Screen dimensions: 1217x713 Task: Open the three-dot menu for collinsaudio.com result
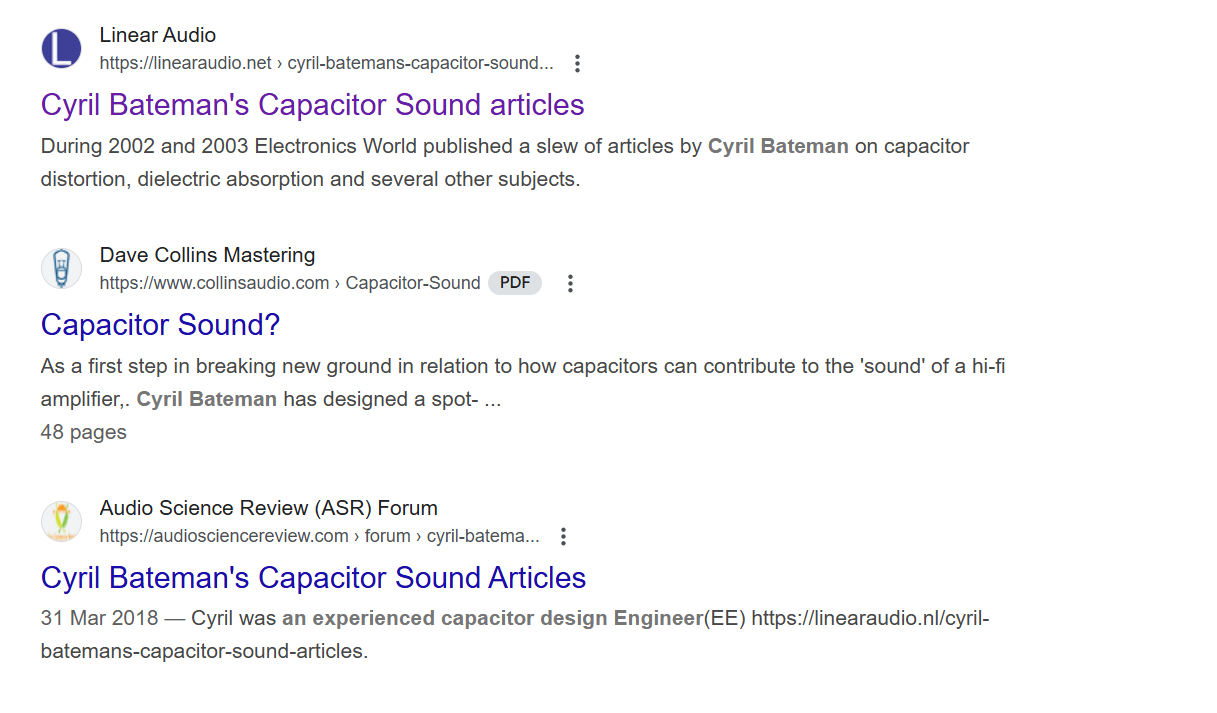tap(570, 283)
